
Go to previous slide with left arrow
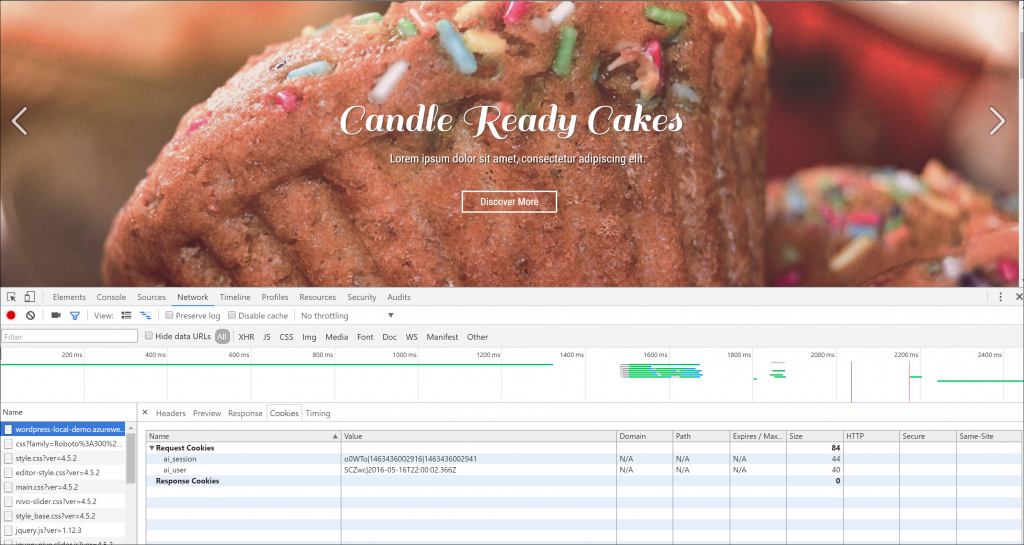click(x=19, y=121)
